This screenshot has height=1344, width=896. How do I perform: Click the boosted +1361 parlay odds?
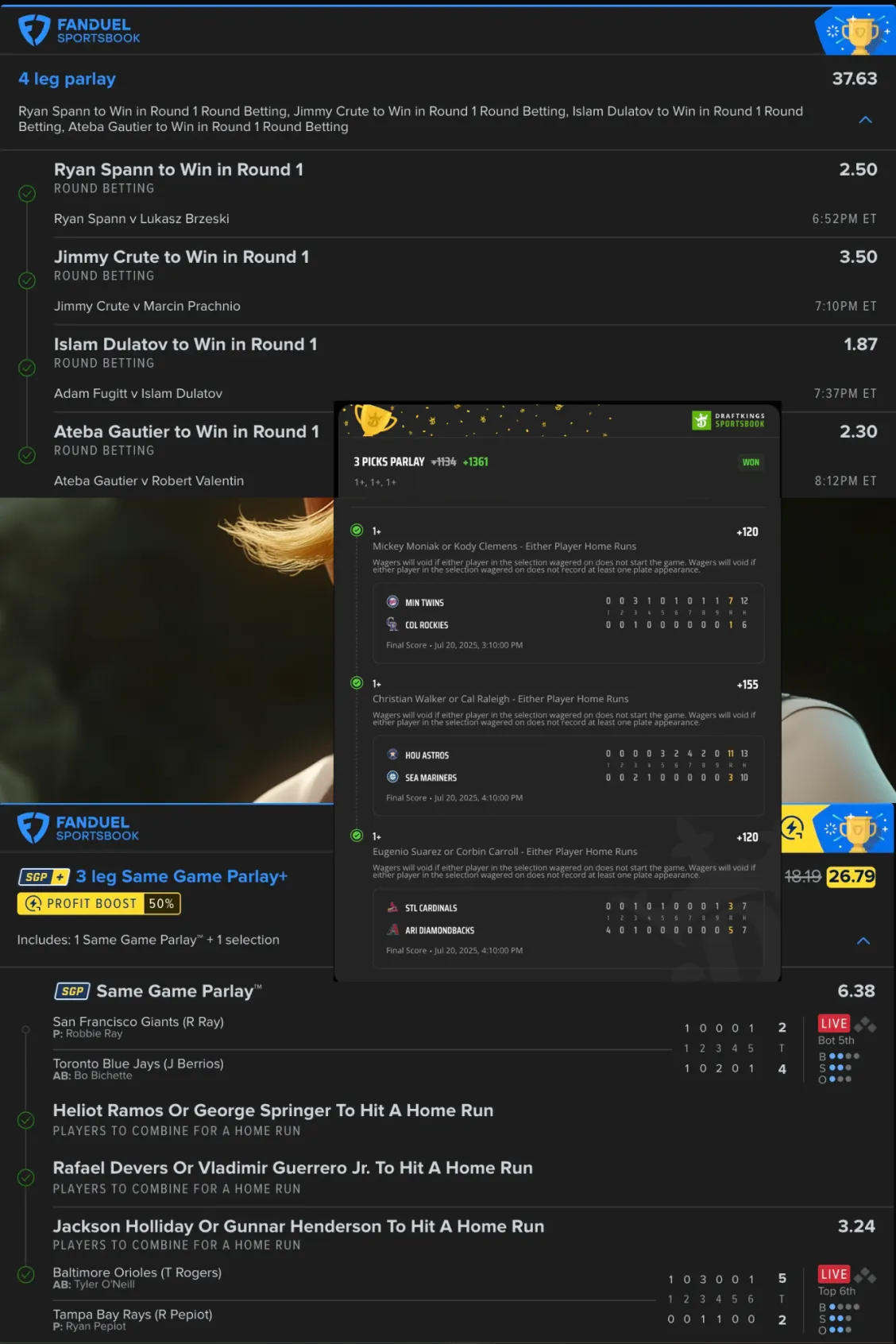(475, 462)
